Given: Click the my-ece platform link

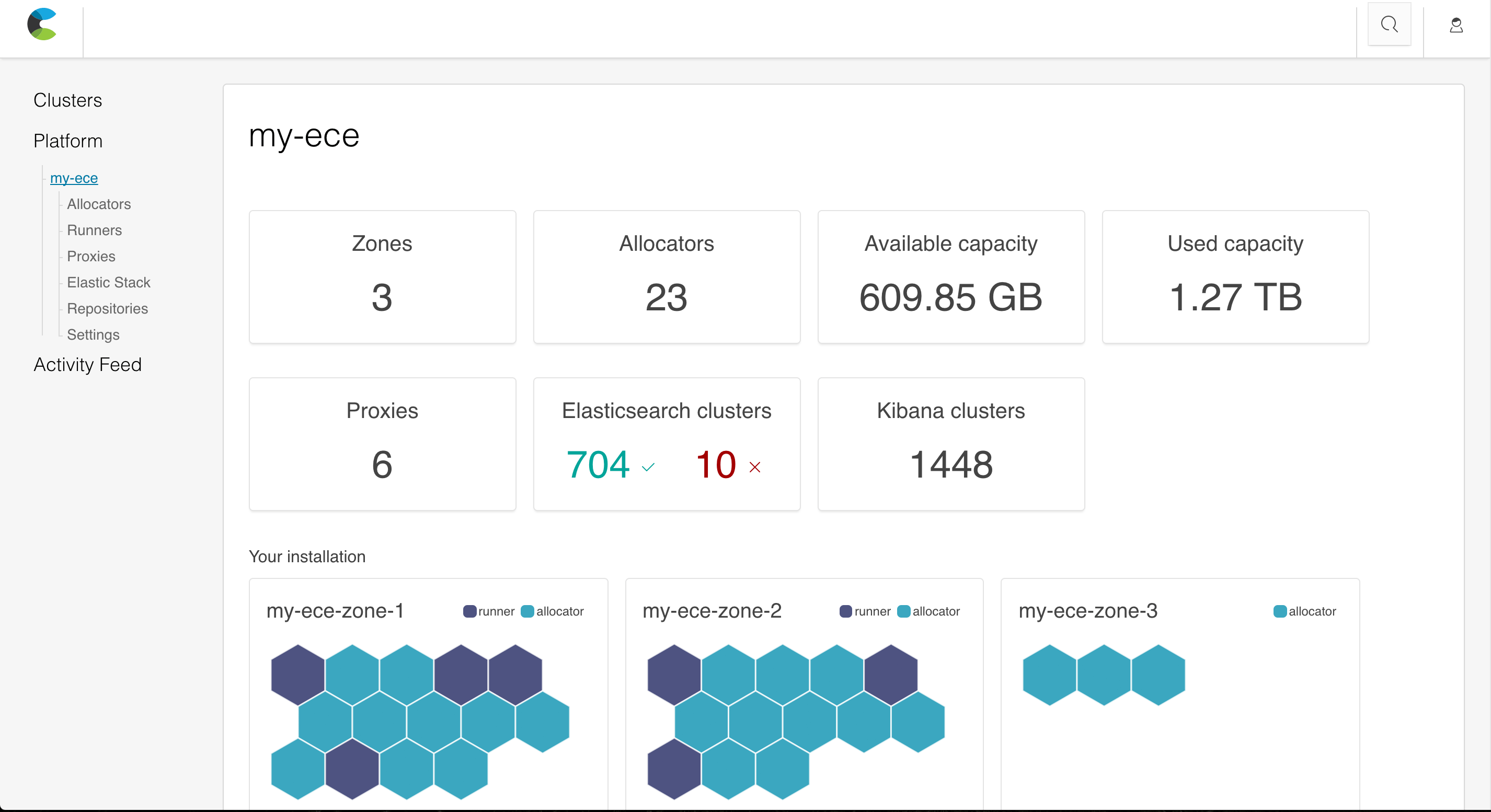Looking at the screenshot, I should [x=74, y=178].
